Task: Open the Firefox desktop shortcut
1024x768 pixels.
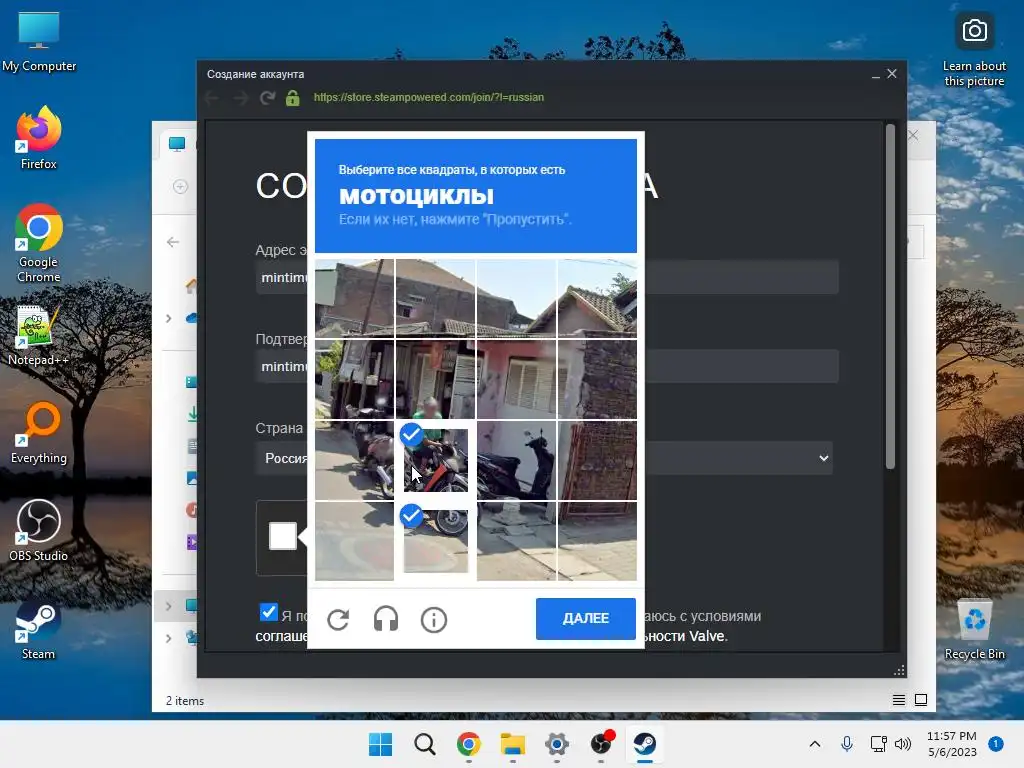Action: (39, 138)
